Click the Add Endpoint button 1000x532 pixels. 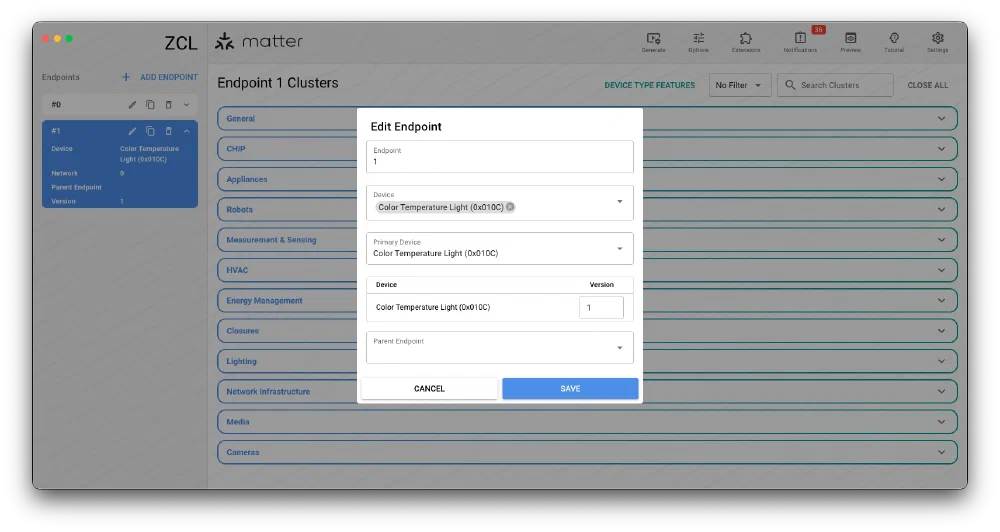(160, 77)
